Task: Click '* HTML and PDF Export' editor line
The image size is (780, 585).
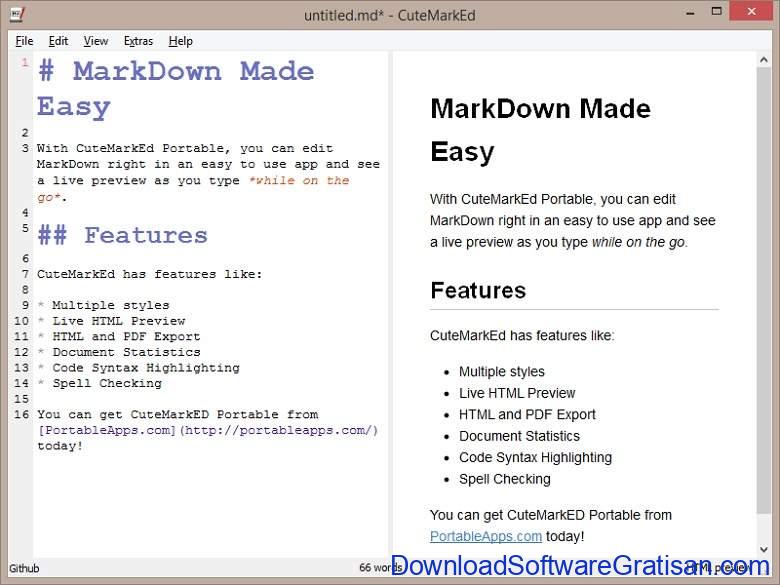Action: coord(119,336)
